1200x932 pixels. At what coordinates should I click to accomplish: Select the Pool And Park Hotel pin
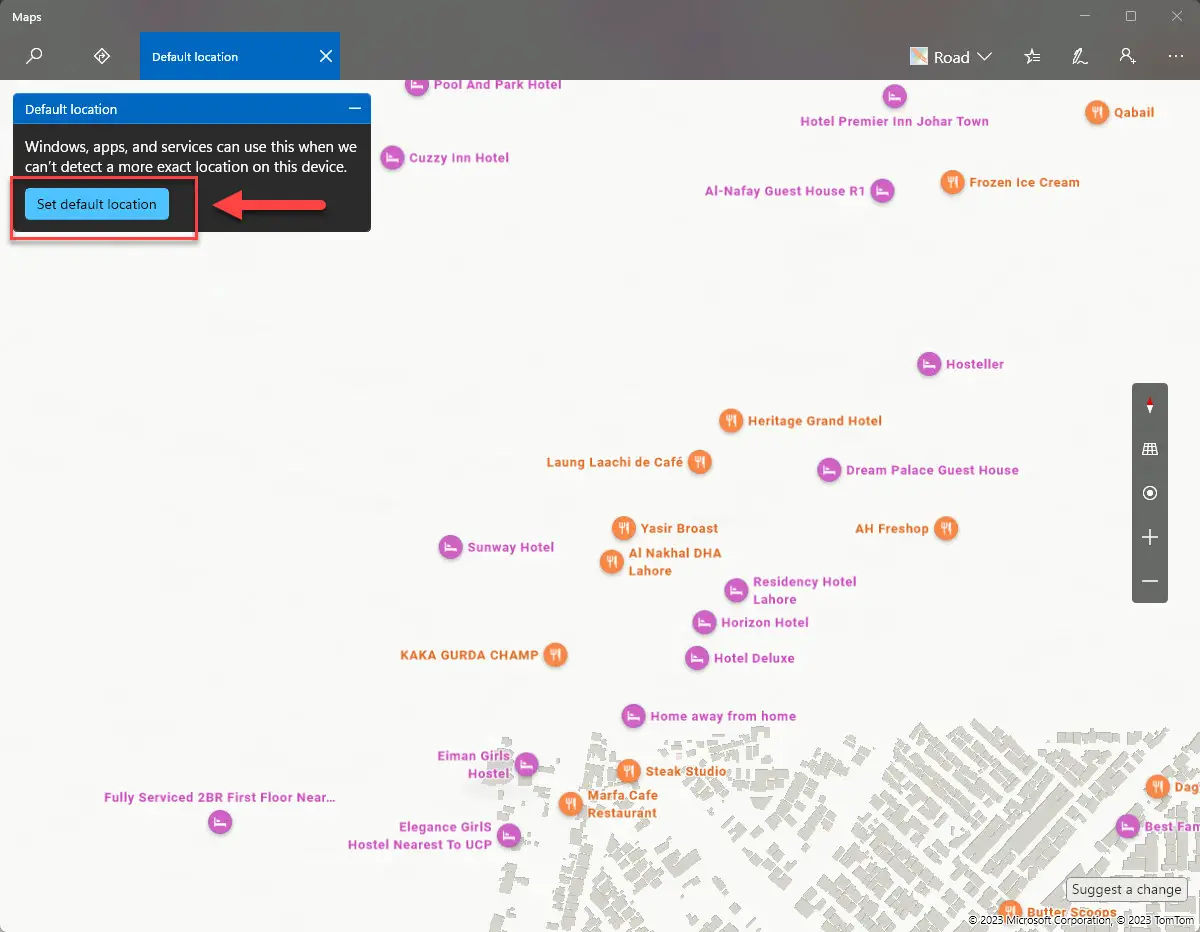coord(417,85)
